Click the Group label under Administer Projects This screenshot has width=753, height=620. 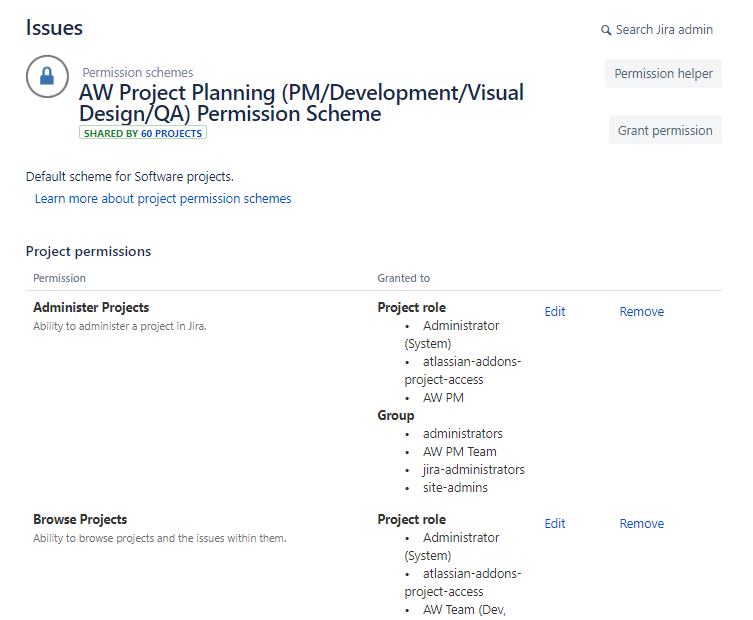[396, 415]
